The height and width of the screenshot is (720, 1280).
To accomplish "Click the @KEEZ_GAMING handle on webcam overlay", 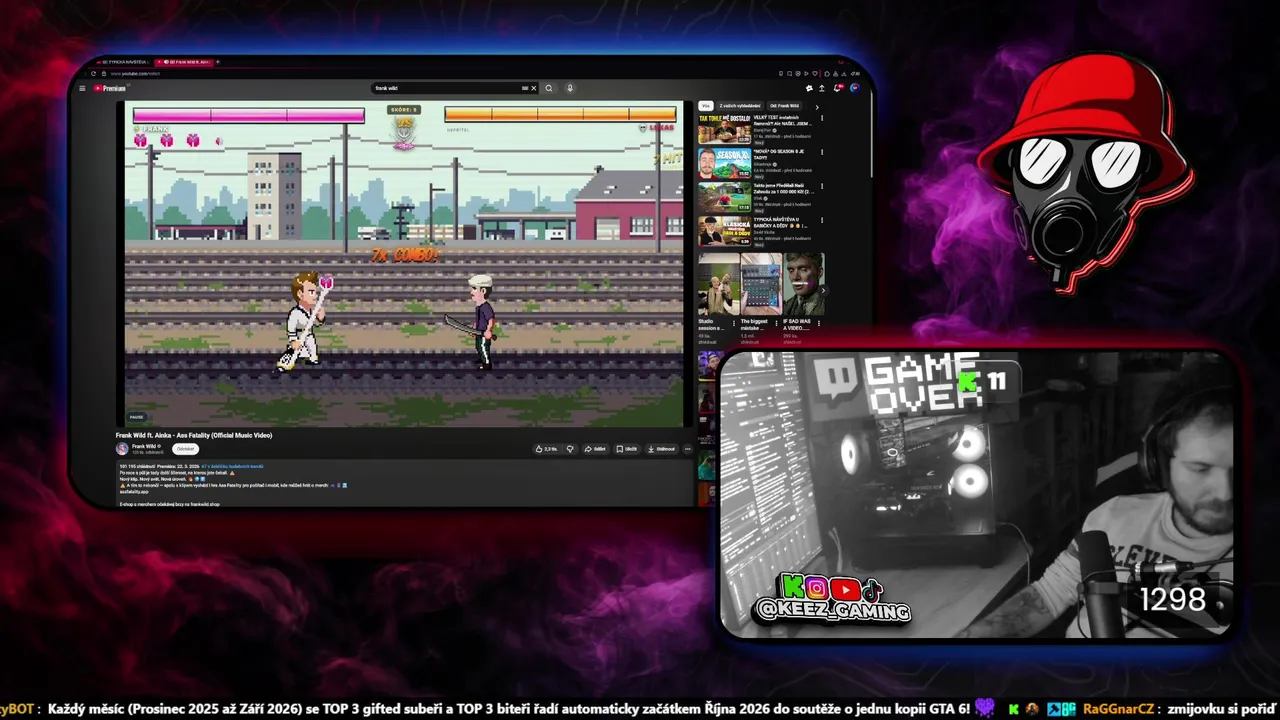I will [833, 611].
